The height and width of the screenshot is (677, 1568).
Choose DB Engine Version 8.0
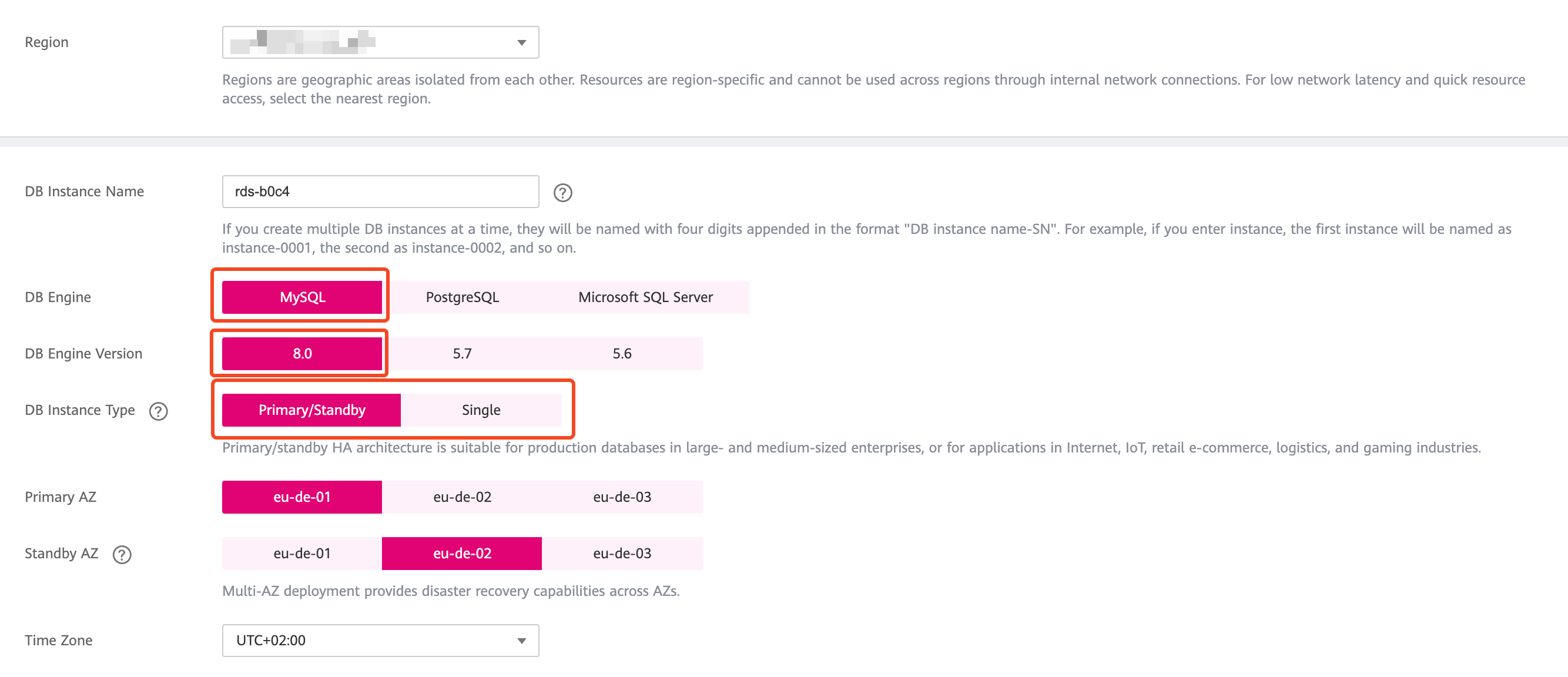pos(302,354)
